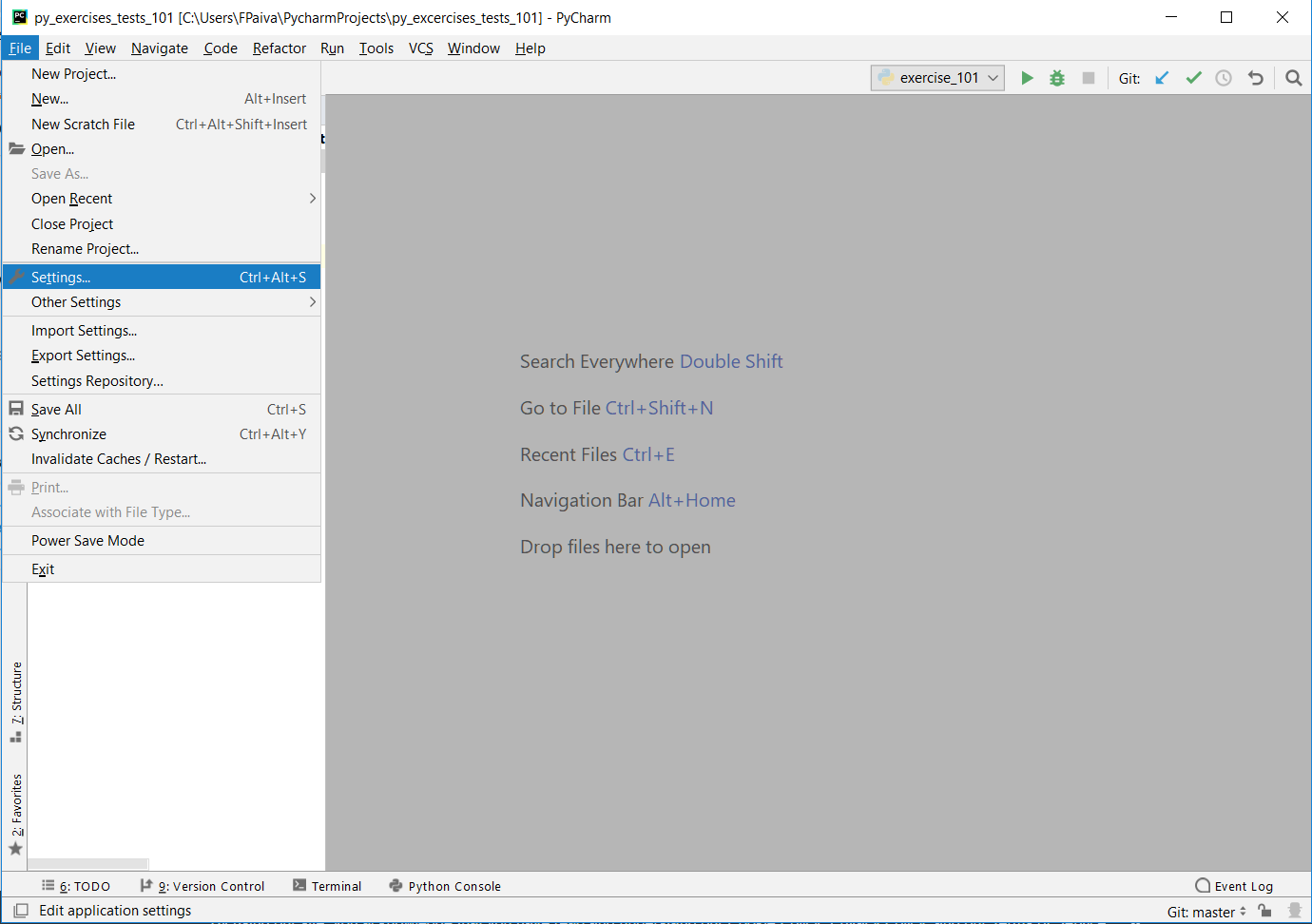Open the exercise_101 run configuration dropdown
The height and width of the screenshot is (924, 1312).
tap(937, 78)
